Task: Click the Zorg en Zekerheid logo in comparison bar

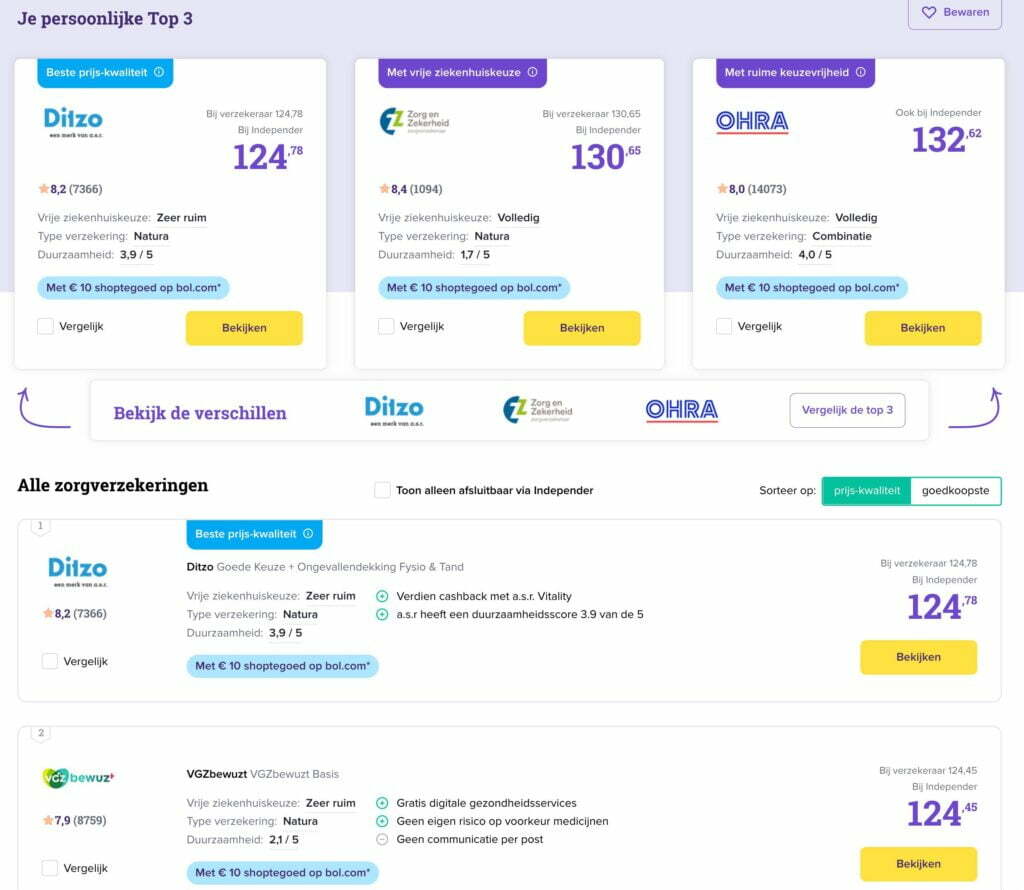Action: click(537, 410)
